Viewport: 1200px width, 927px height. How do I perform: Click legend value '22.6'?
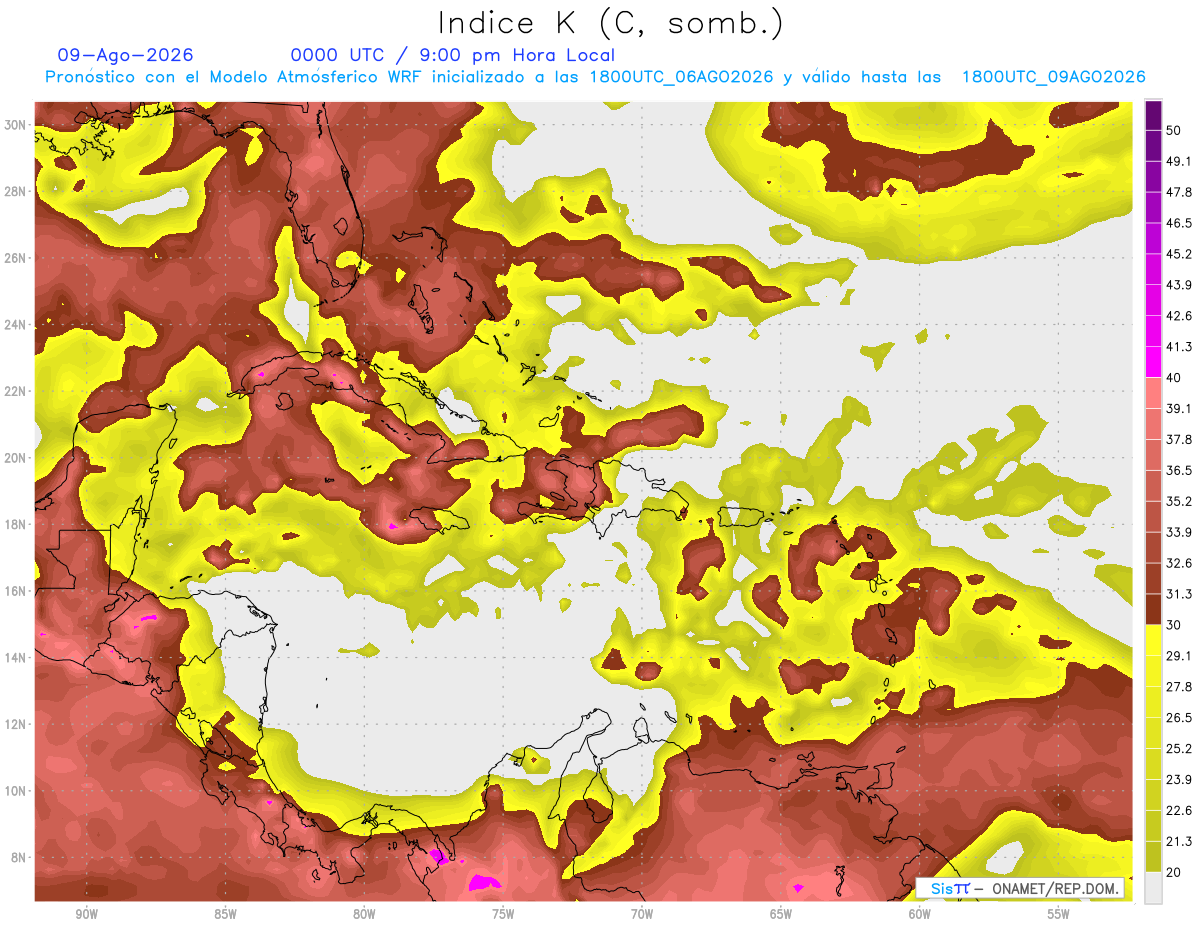click(x=1178, y=810)
